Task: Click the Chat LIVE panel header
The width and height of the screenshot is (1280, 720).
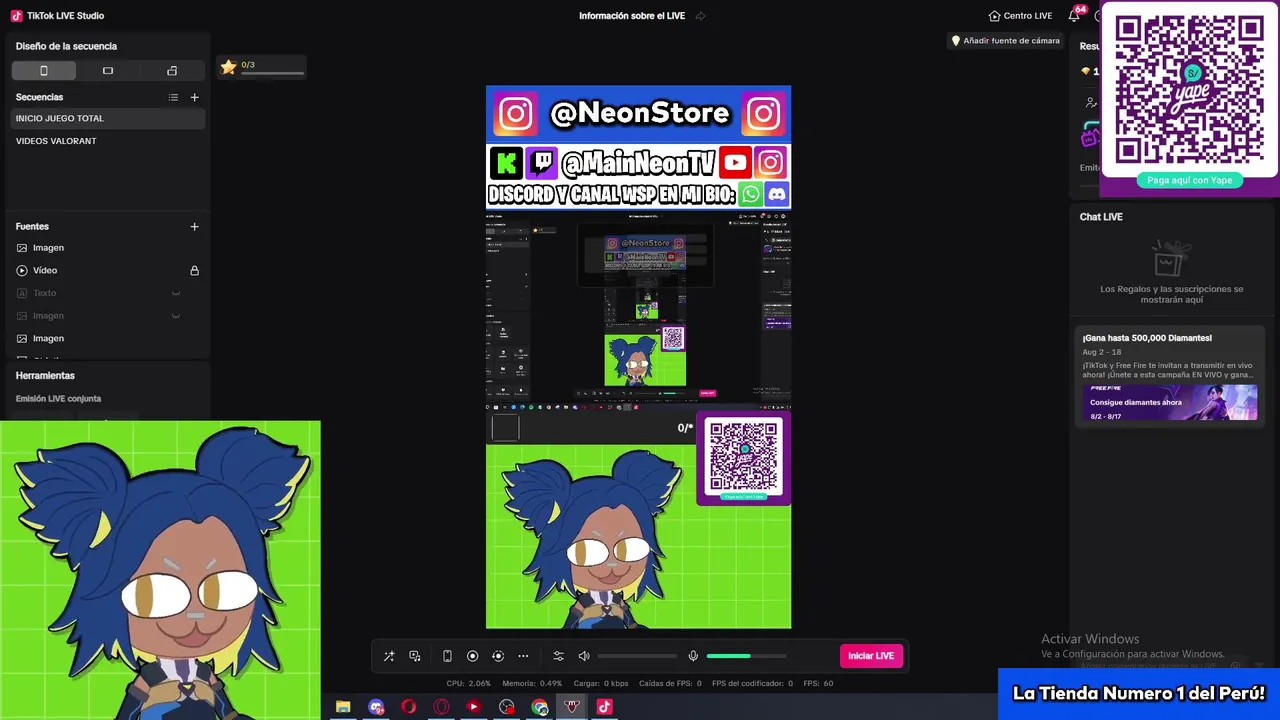Action: pos(1101,217)
